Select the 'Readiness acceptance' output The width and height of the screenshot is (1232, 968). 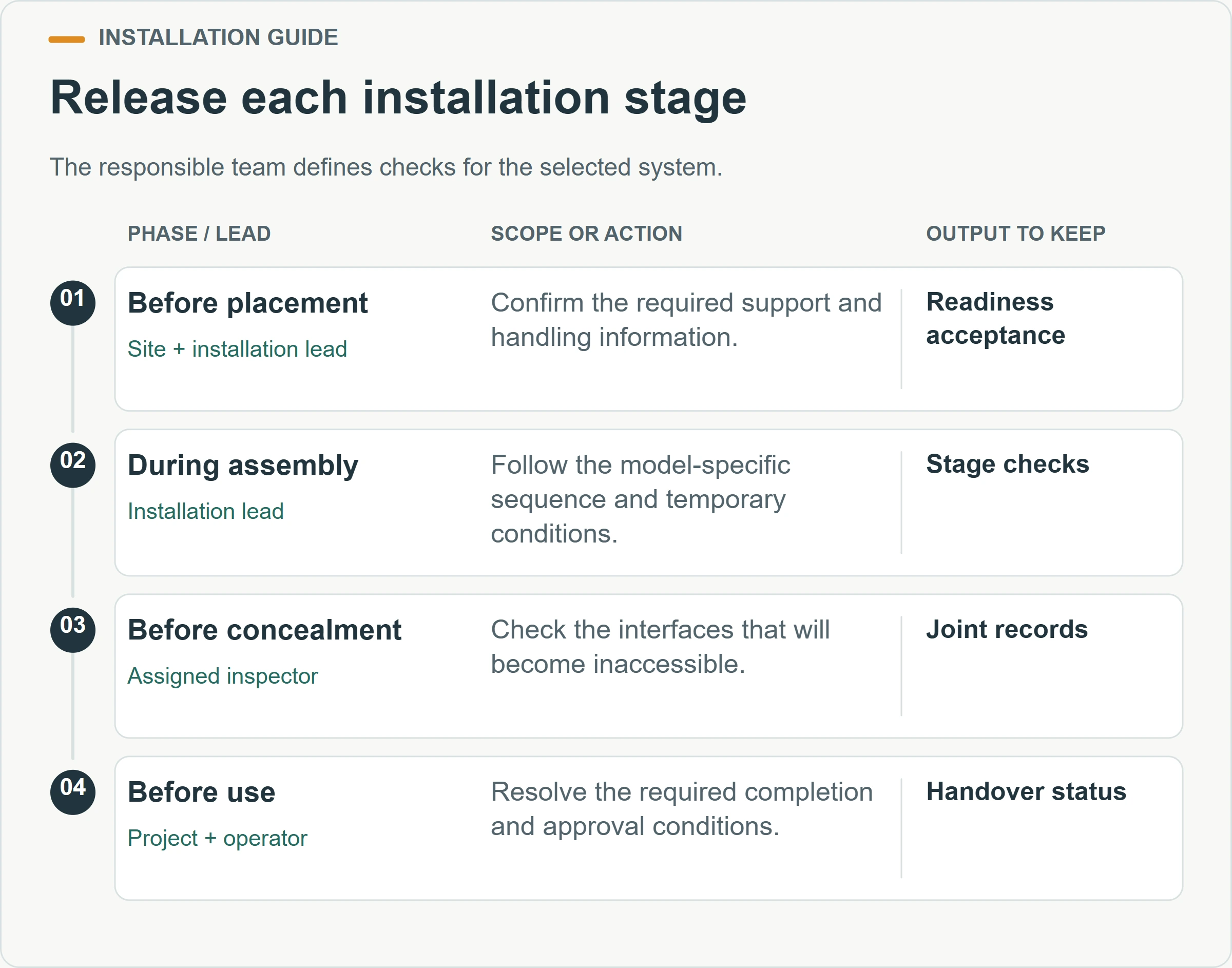(x=996, y=319)
